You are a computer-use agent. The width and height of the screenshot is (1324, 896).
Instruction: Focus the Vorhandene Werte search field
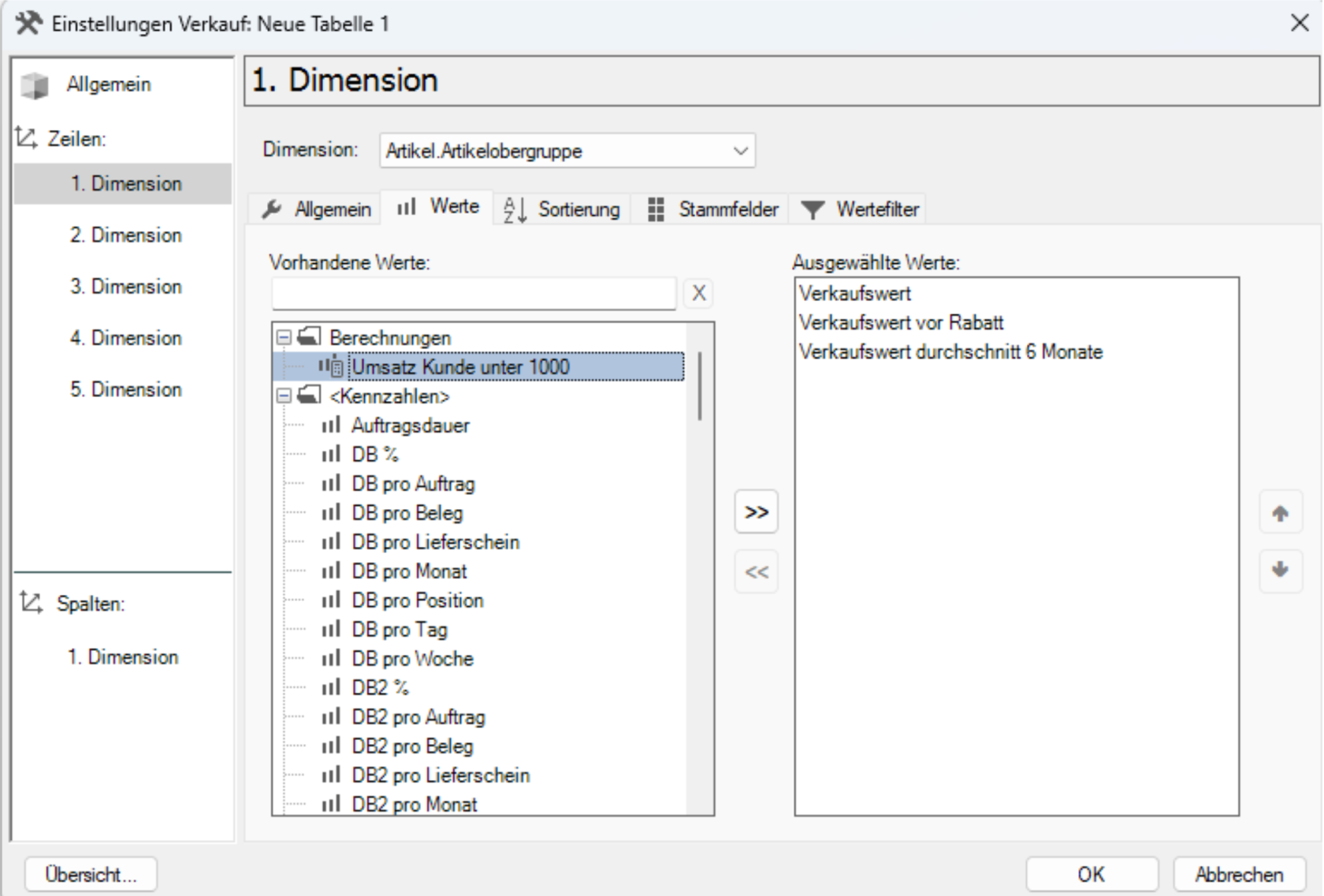[x=474, y=293]
